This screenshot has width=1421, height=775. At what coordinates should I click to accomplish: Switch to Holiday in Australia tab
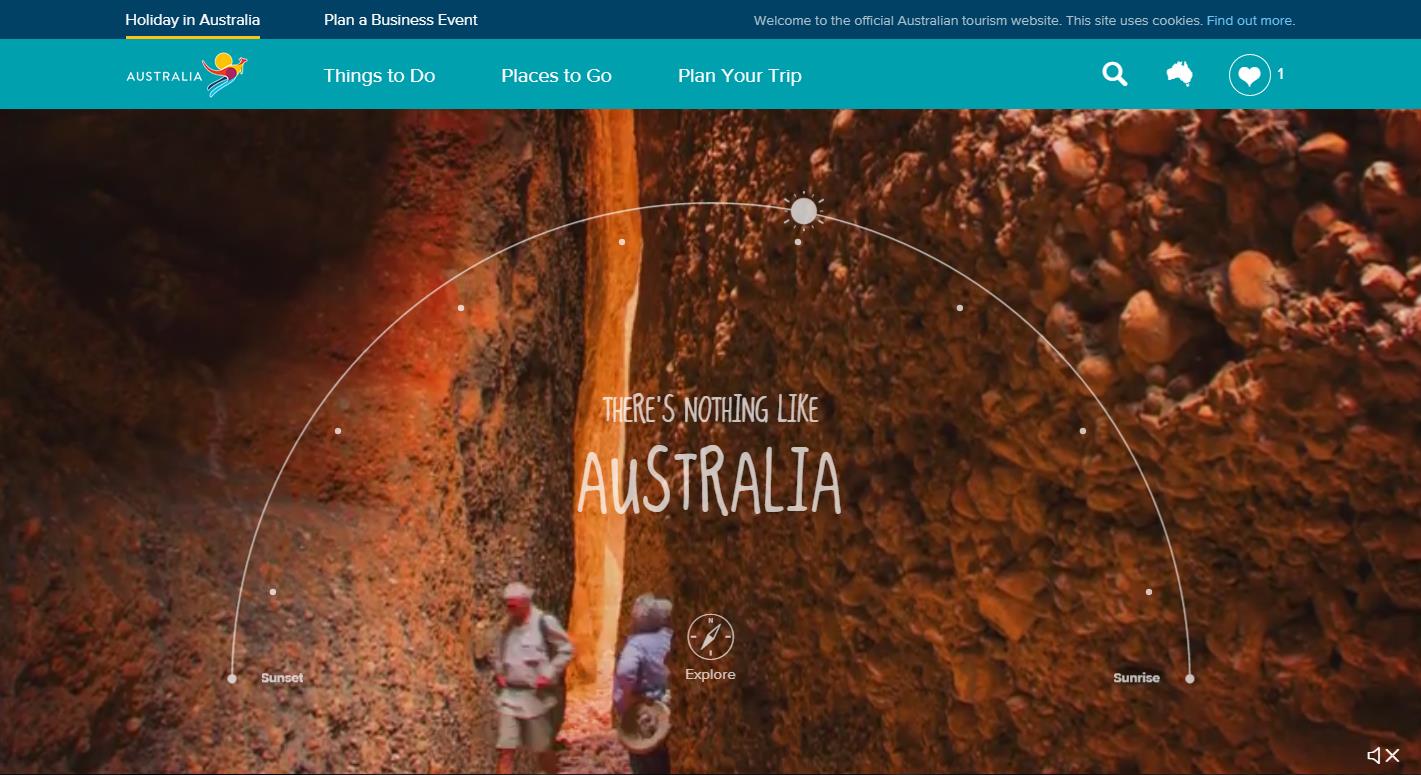pos(192,20)
